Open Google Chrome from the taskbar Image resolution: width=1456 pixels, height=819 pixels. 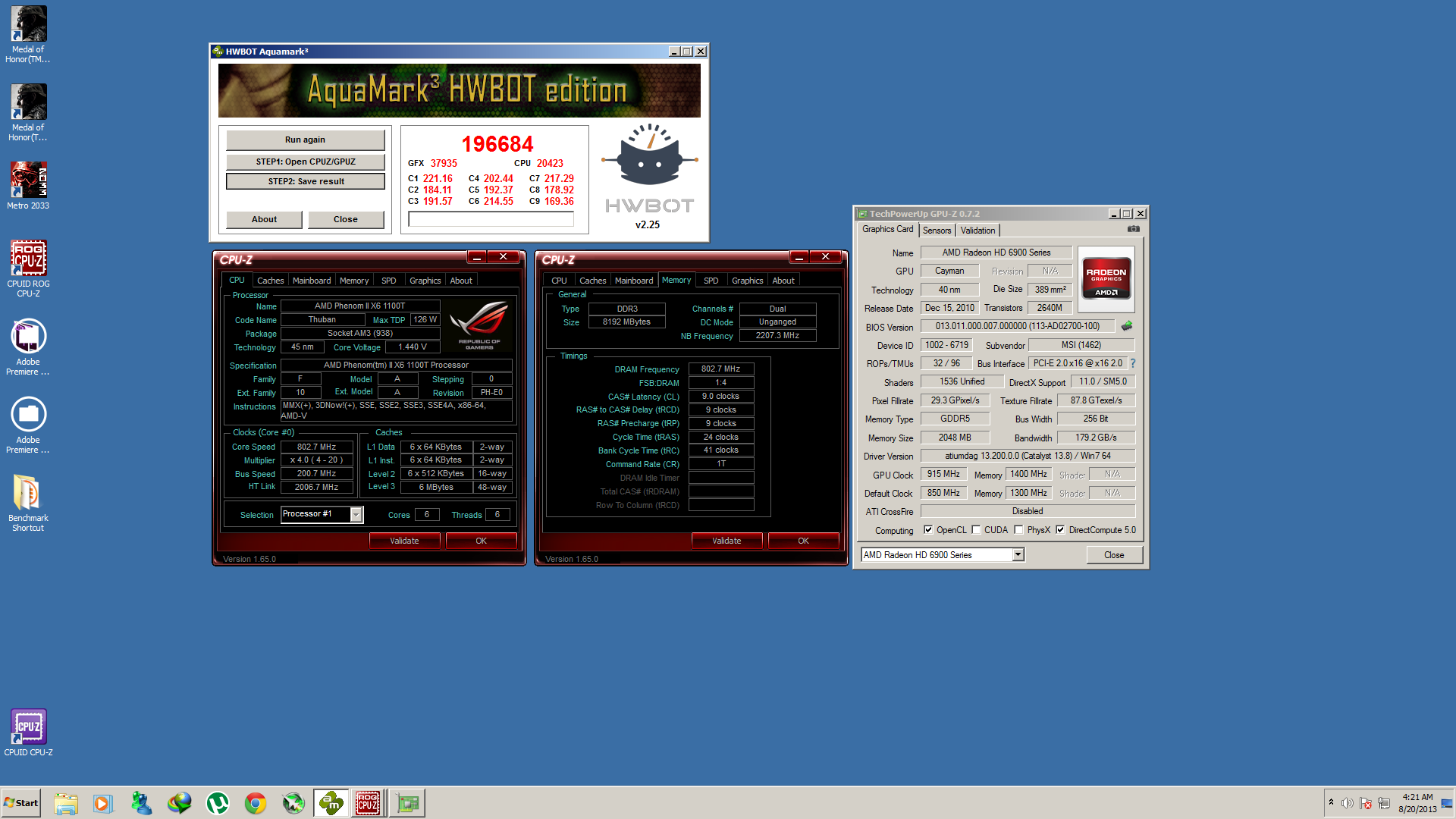click(256, 803)
